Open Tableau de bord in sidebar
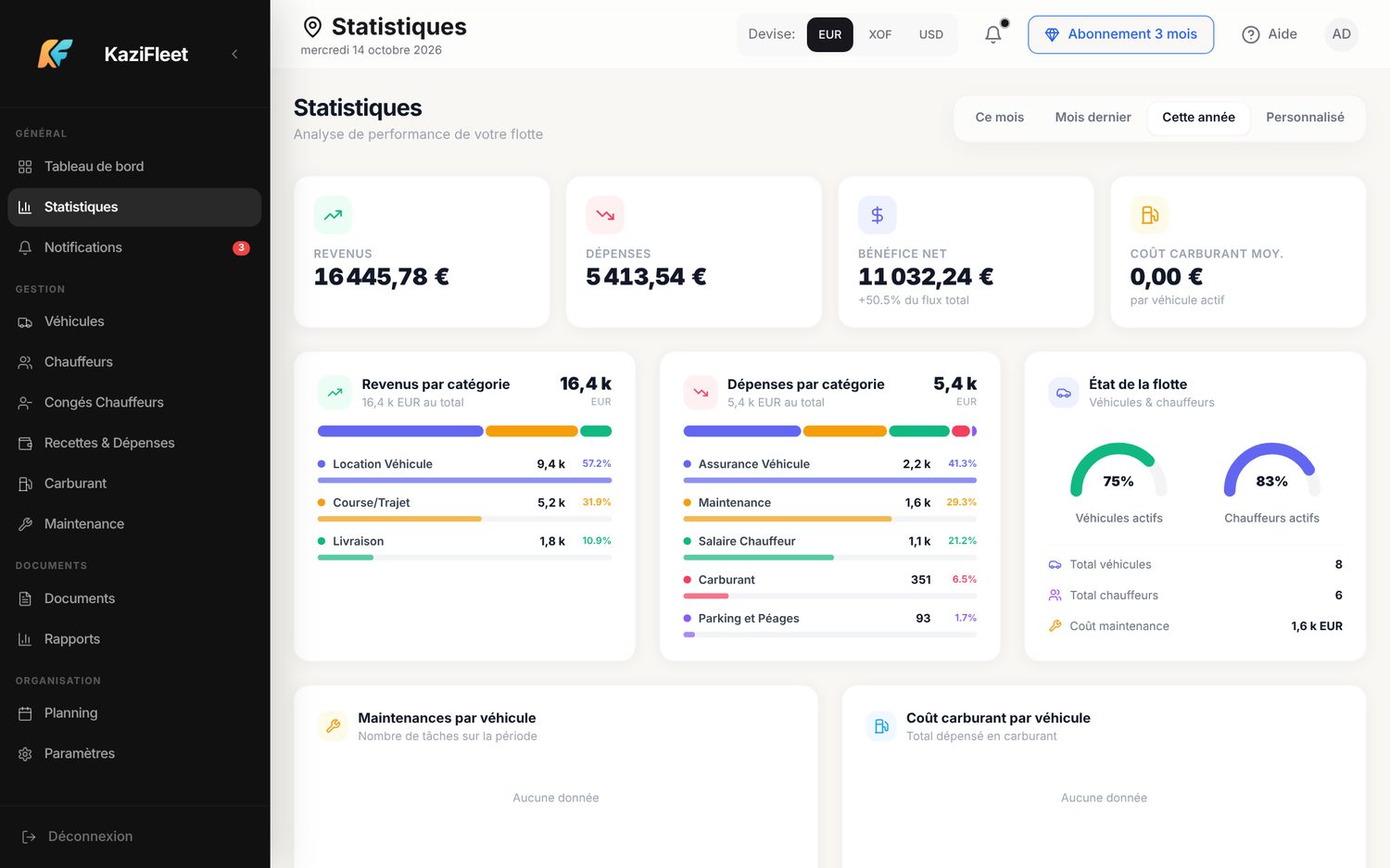1390x868 pixels. pyautogui.click(x=134, y=167)
